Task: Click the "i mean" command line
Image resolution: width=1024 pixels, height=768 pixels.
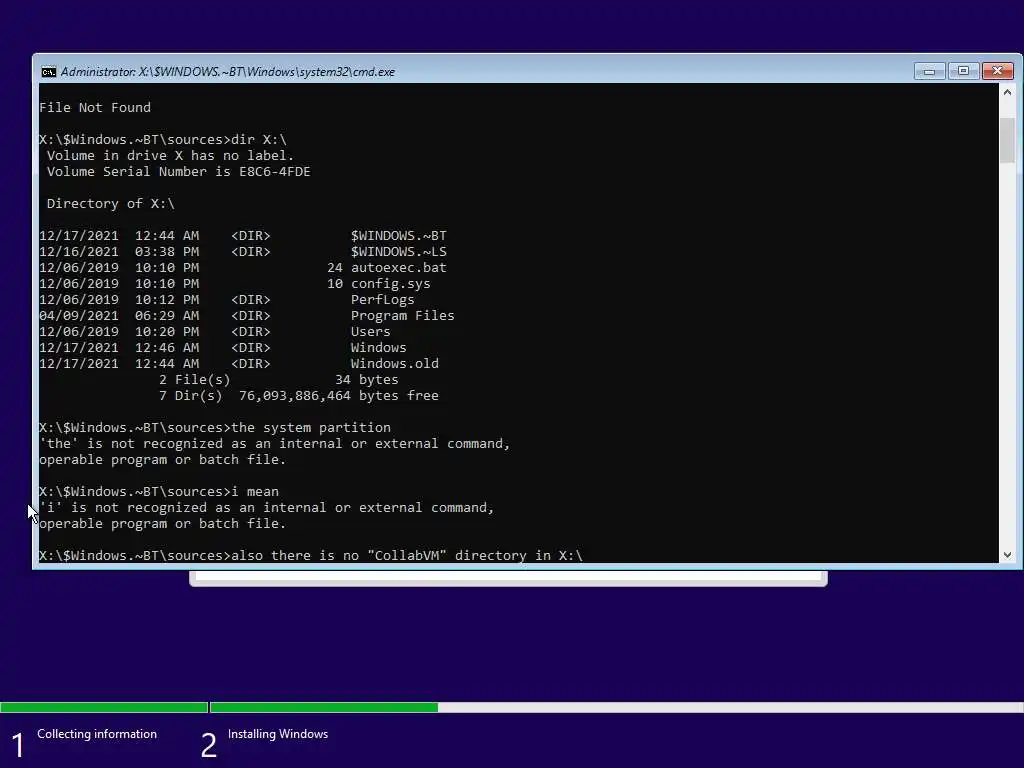Action: point(159,491)
